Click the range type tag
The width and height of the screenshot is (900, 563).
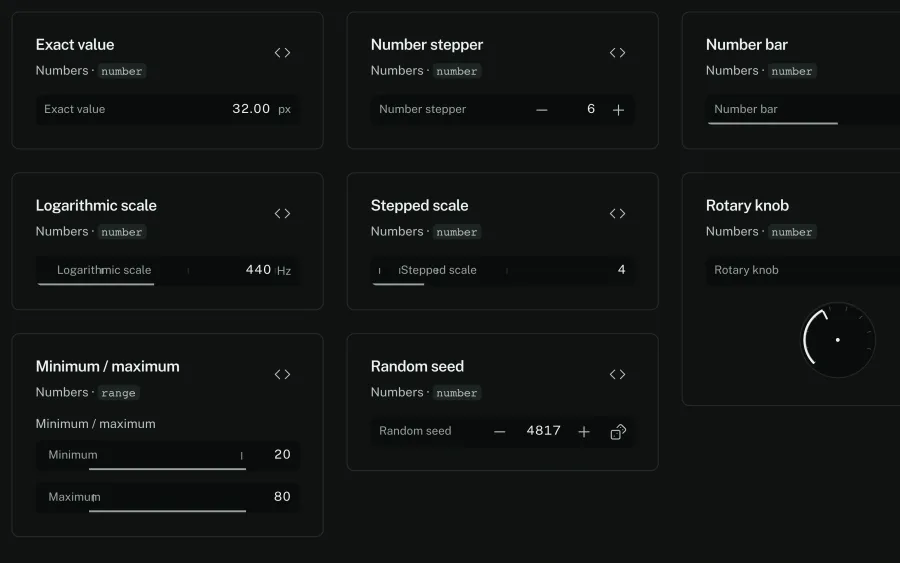click(118, 393)
